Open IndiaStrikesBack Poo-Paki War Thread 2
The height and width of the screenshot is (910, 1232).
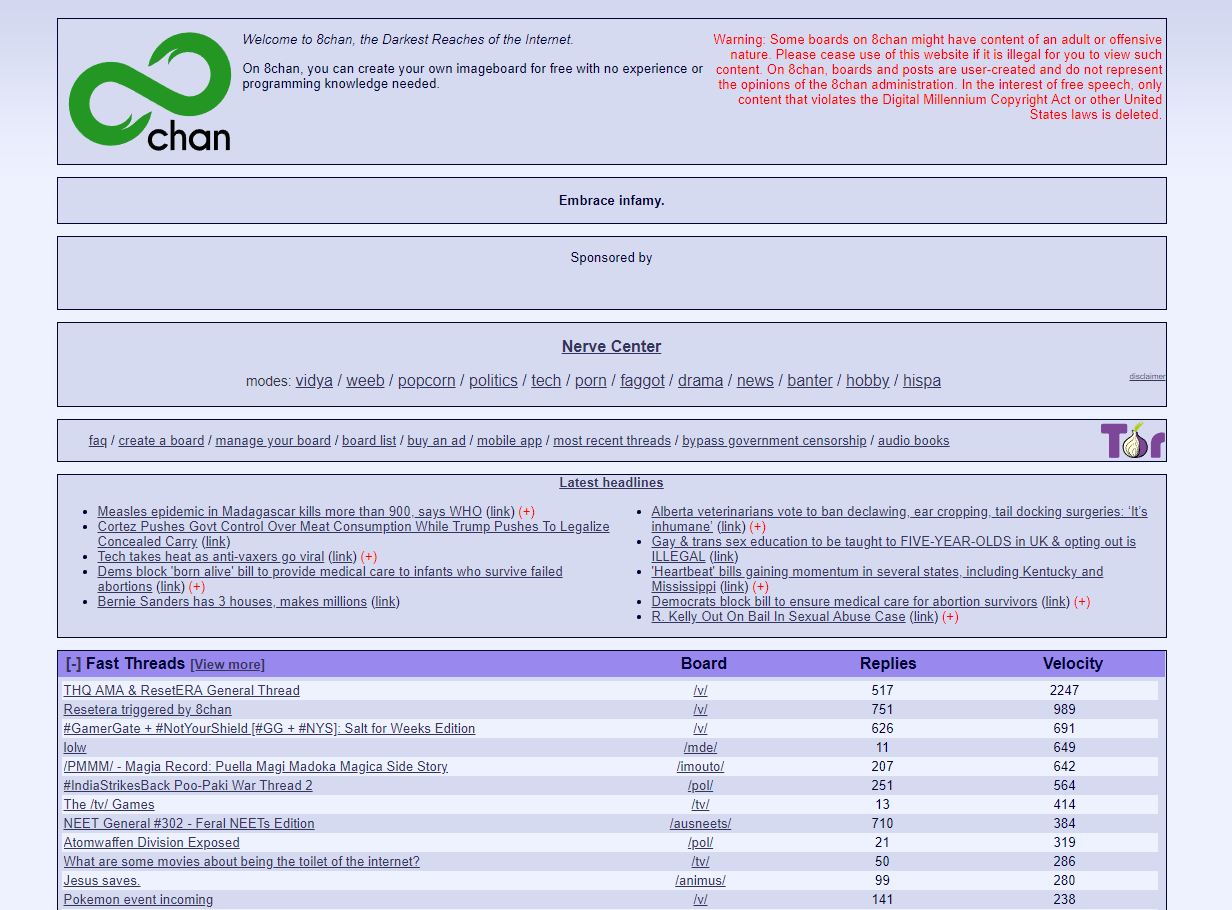(188, 786)
